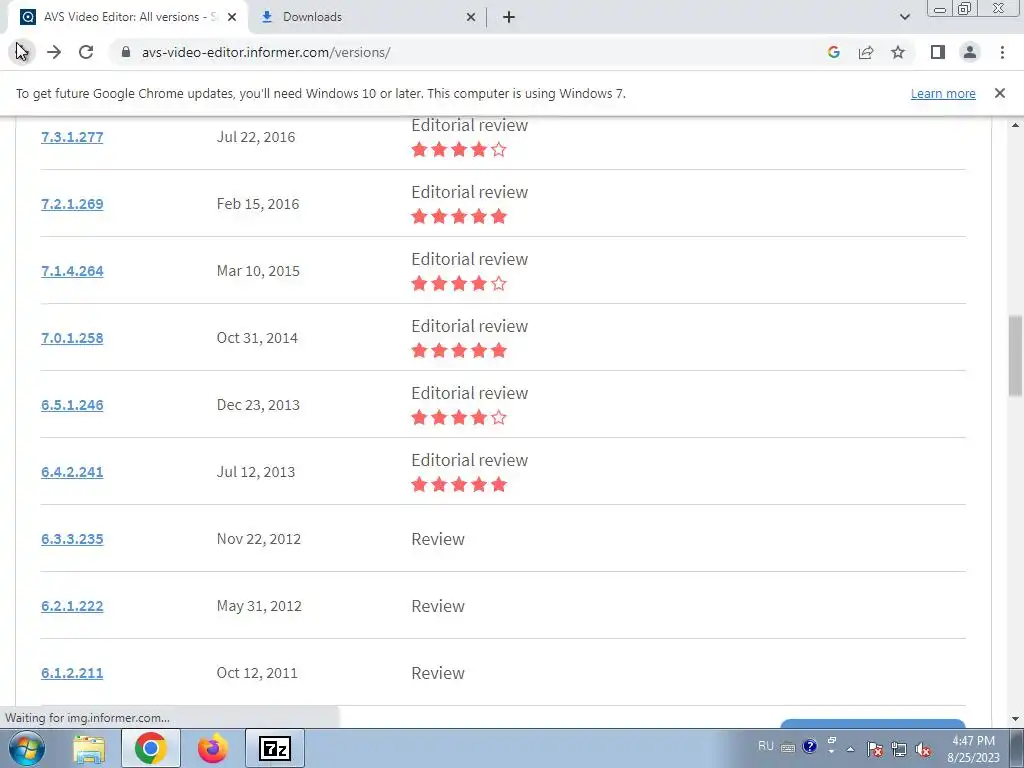Open 7-Zip from the taskbar

274,748
